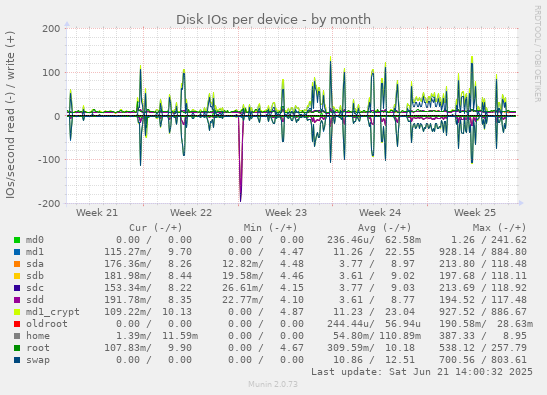Click the 'sdd' legend label
Image resolution: width=547 pixels, height=395 pixels.
click(35, 300)
